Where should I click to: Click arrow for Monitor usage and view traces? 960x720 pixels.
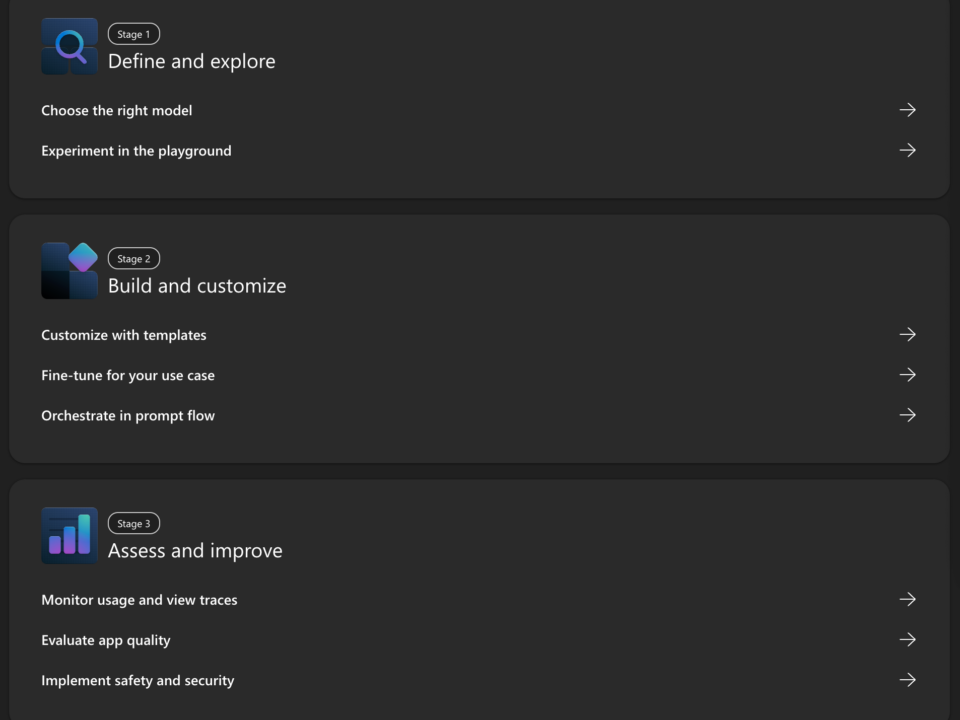907,600
